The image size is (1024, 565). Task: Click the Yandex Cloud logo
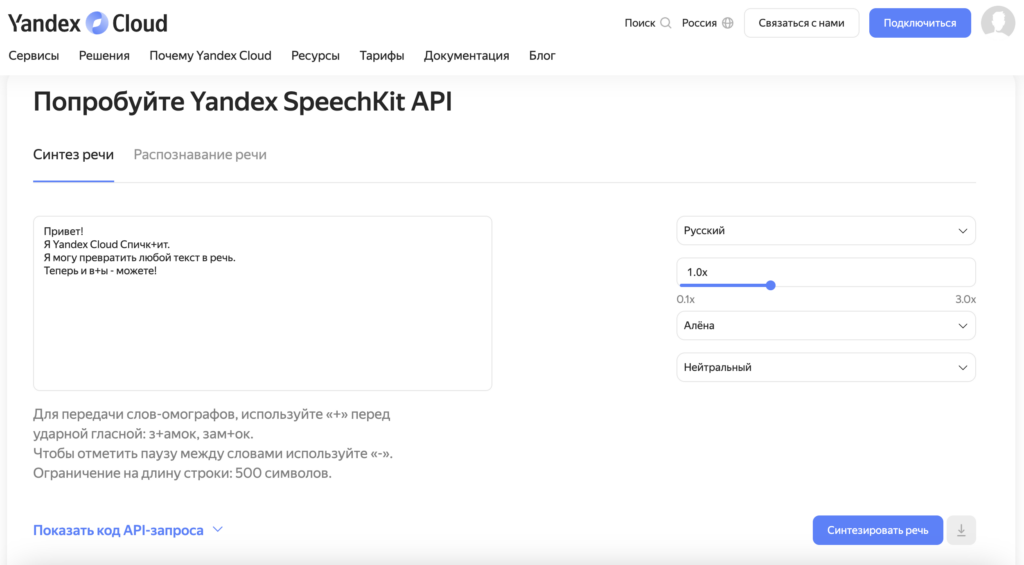[x=88, y=23]
